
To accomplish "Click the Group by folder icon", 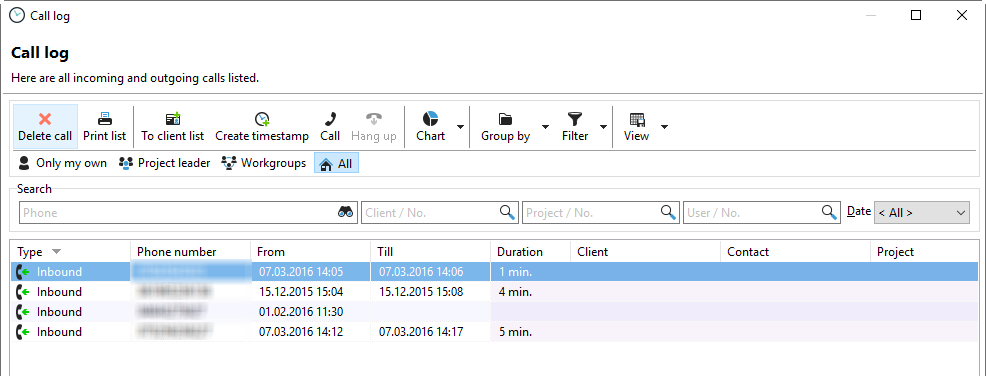I will [x=505, y=119].
